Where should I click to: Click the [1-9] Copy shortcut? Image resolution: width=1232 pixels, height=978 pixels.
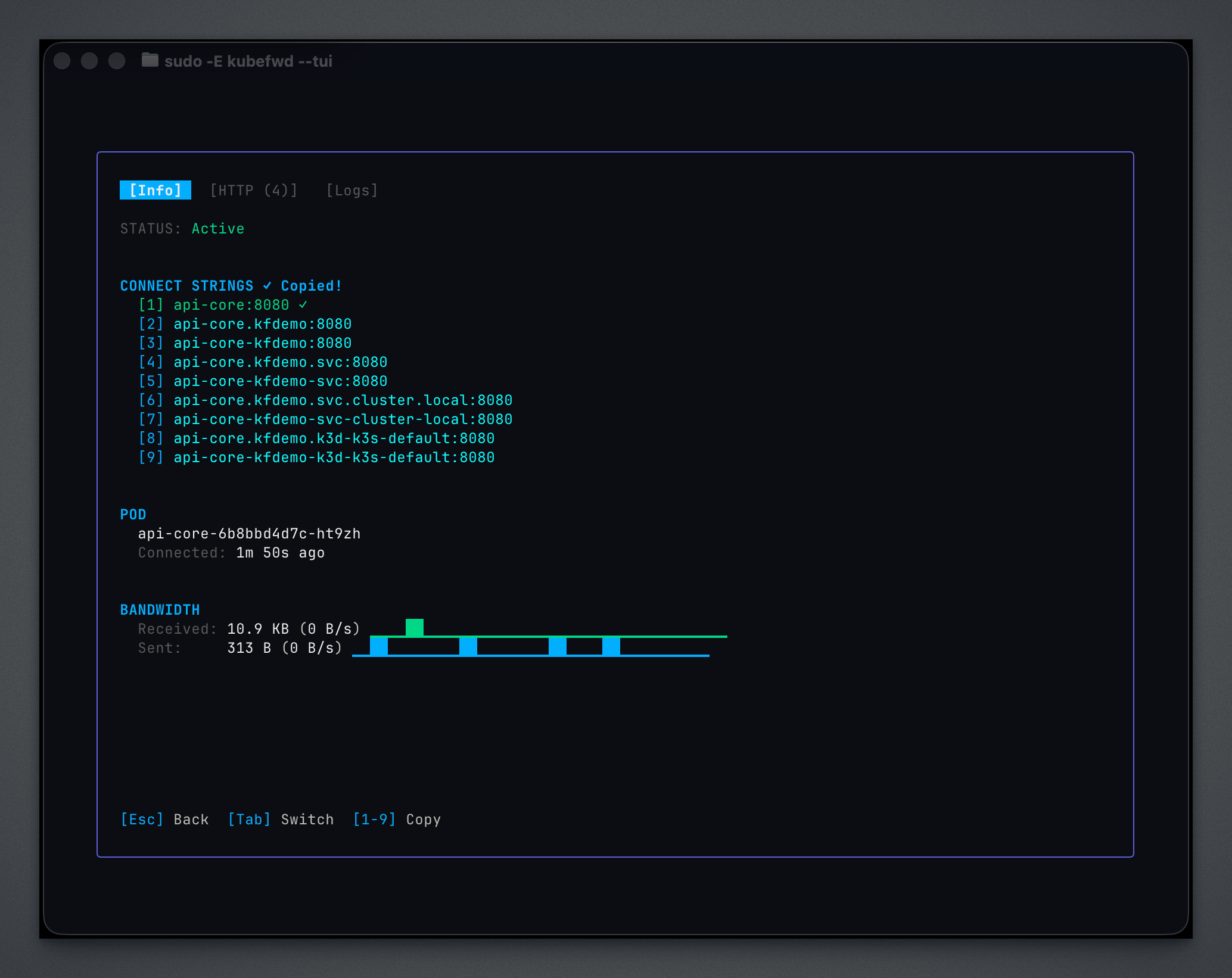(396, 820)
